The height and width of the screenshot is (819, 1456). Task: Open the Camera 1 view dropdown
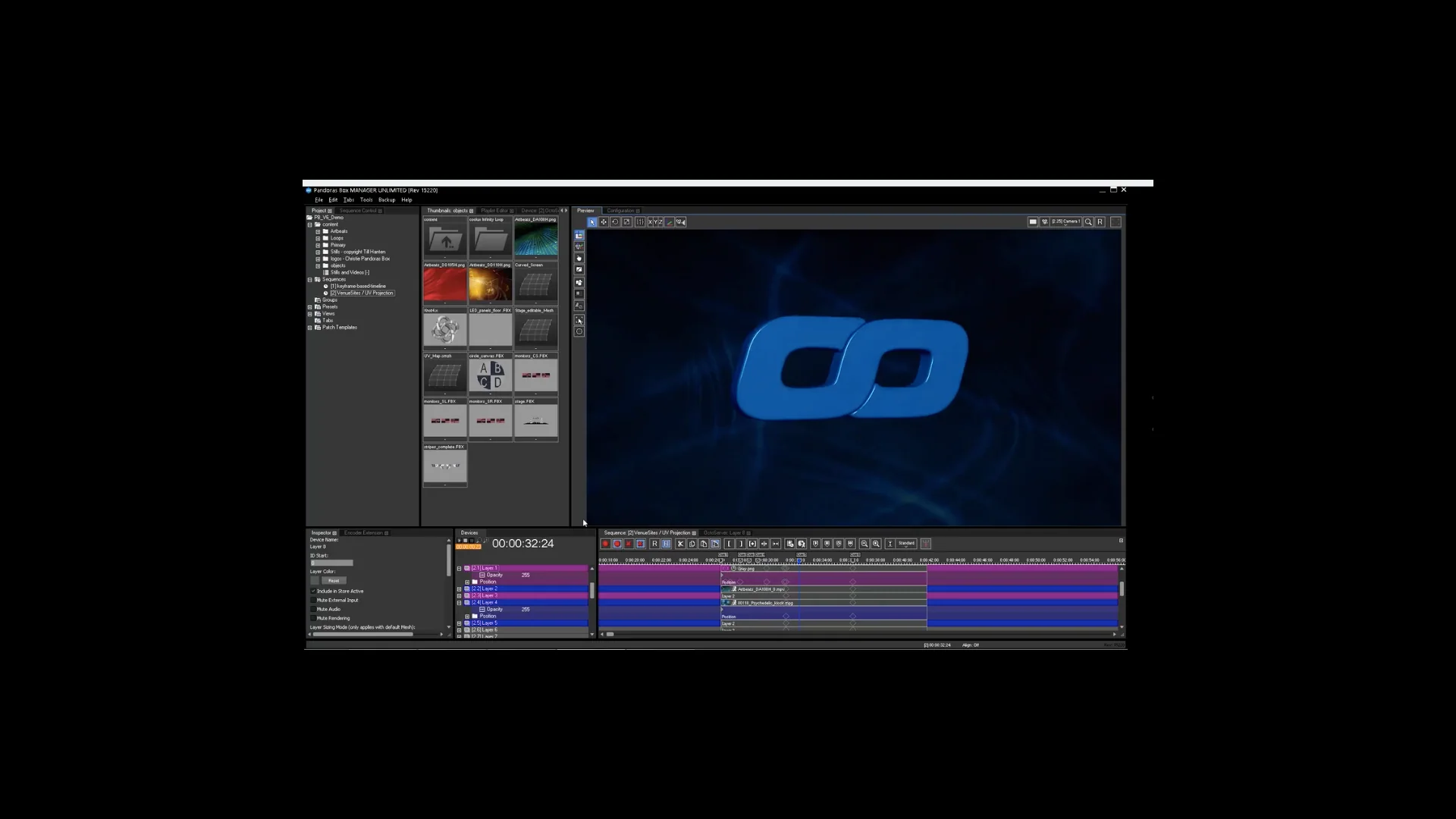pyautogui.click(x=1065, y=222)
